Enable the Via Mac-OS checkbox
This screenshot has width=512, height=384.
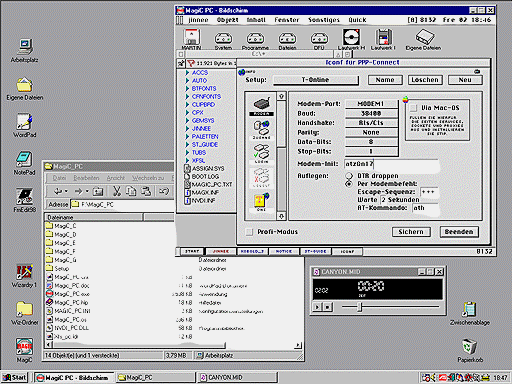(x=414, y=108)
